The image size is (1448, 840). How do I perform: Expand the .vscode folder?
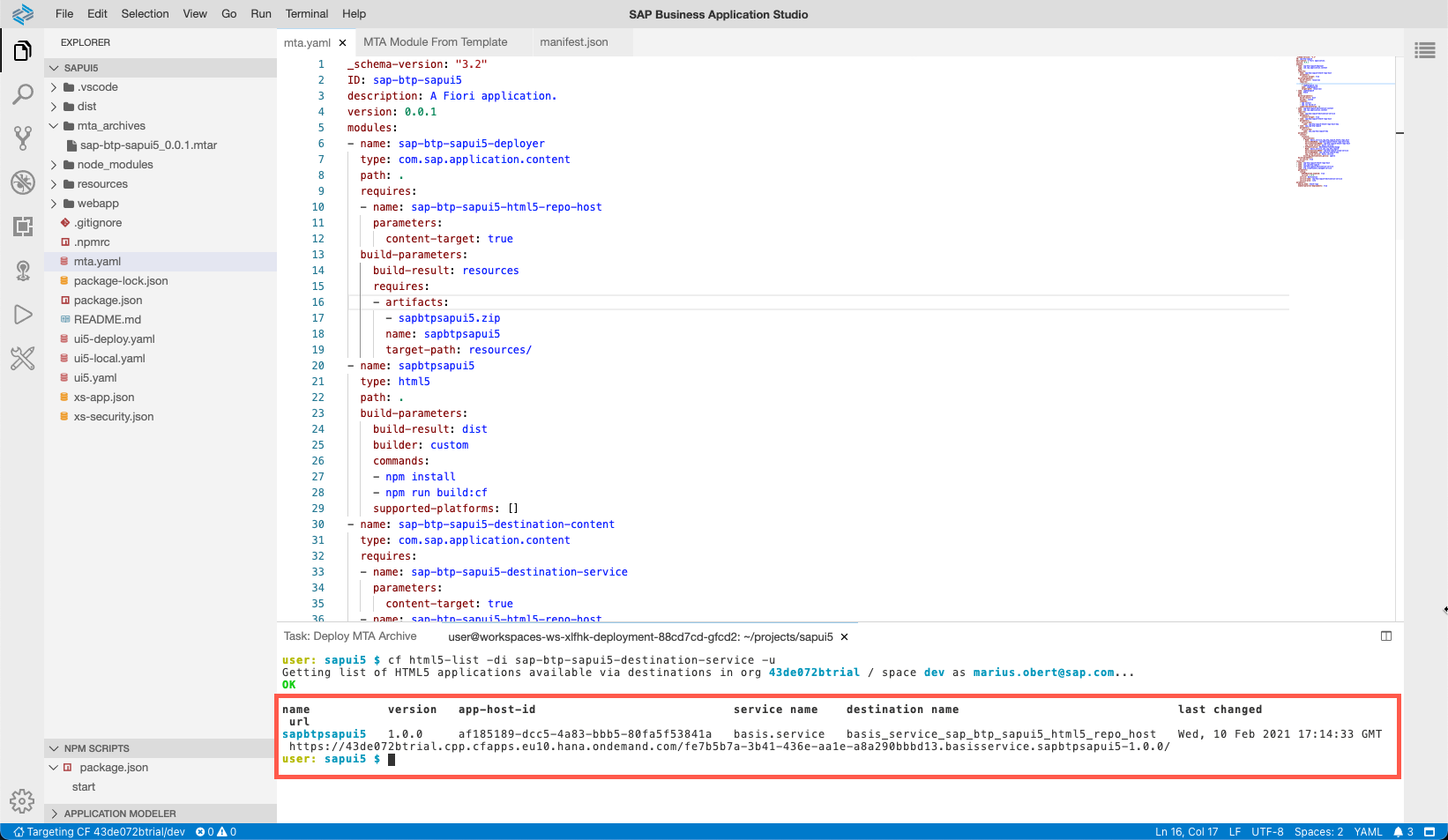click(x=55, y=87)
